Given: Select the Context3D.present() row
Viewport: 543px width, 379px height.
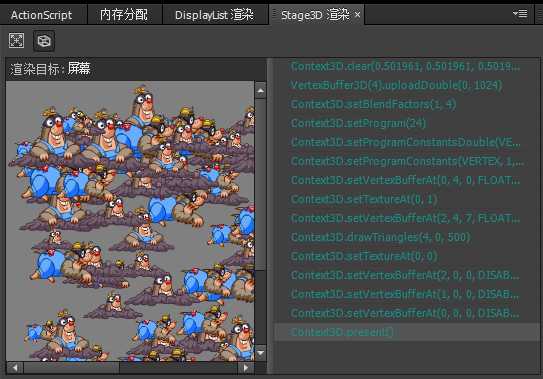Looking at the screenshot, I should [x=407, y=332].
